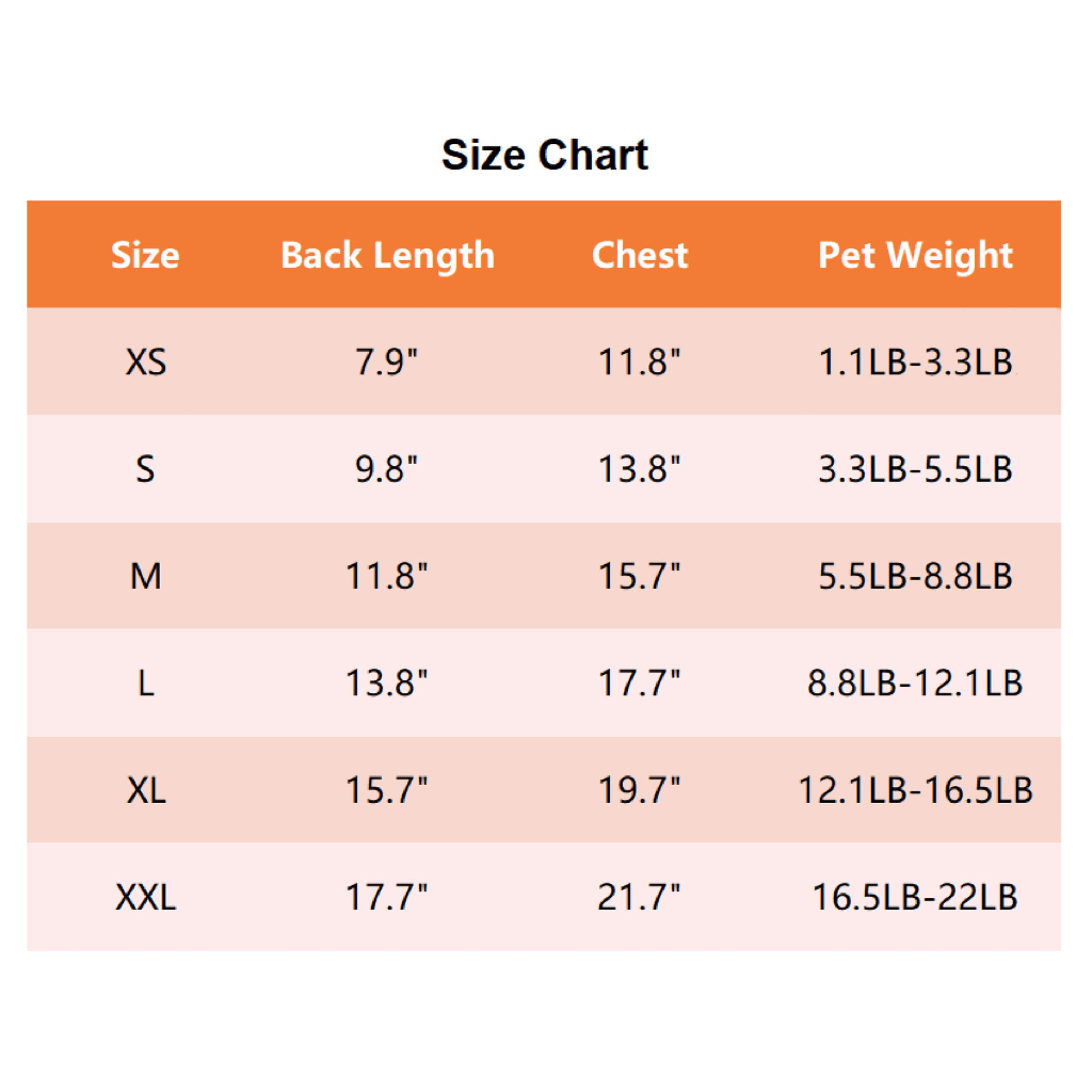The height and width of the screenshot is (1092, 1092).
Task: Click the 5.5LB-8.8LB weight range
Action: (915, 576)
